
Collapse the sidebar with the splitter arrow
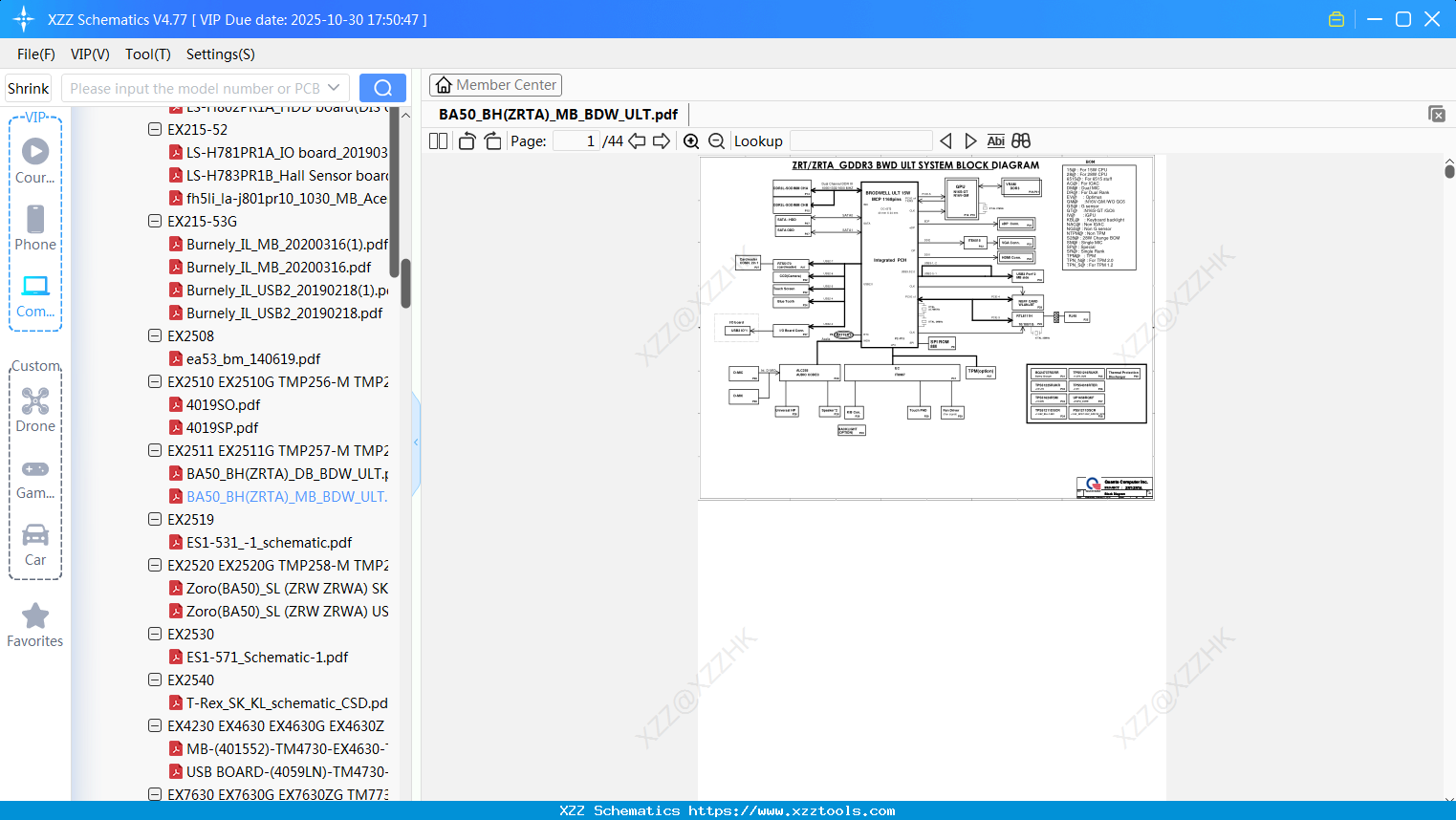pos(416,442)
